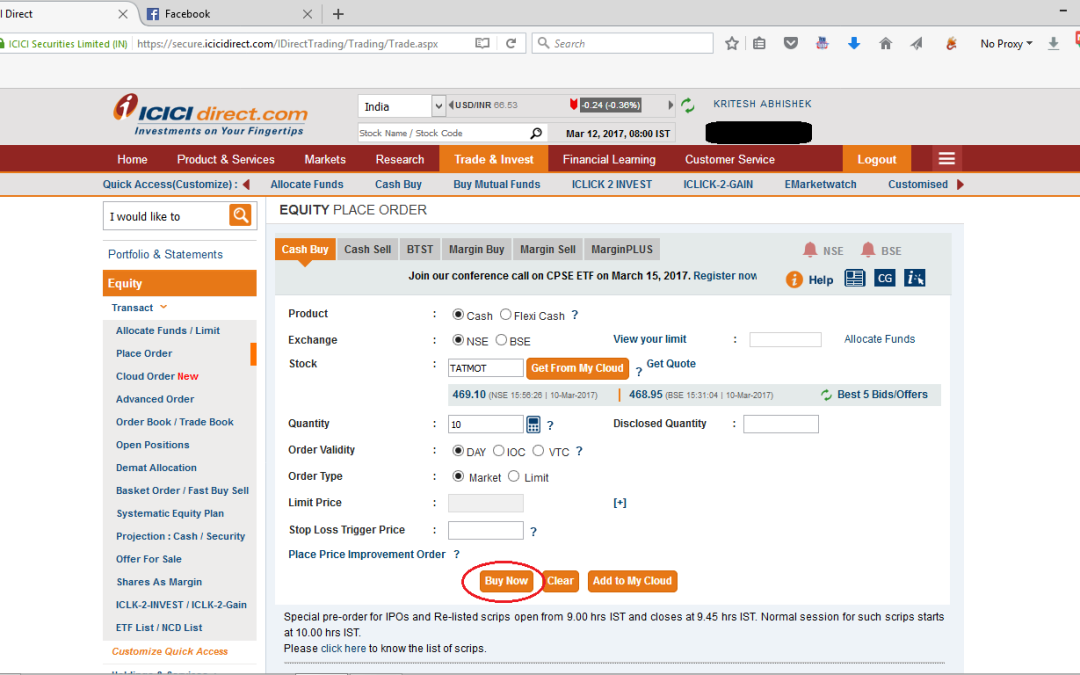Click the Facebook tab favicon
Viewport: 1080px width, 675px height.
153,14
